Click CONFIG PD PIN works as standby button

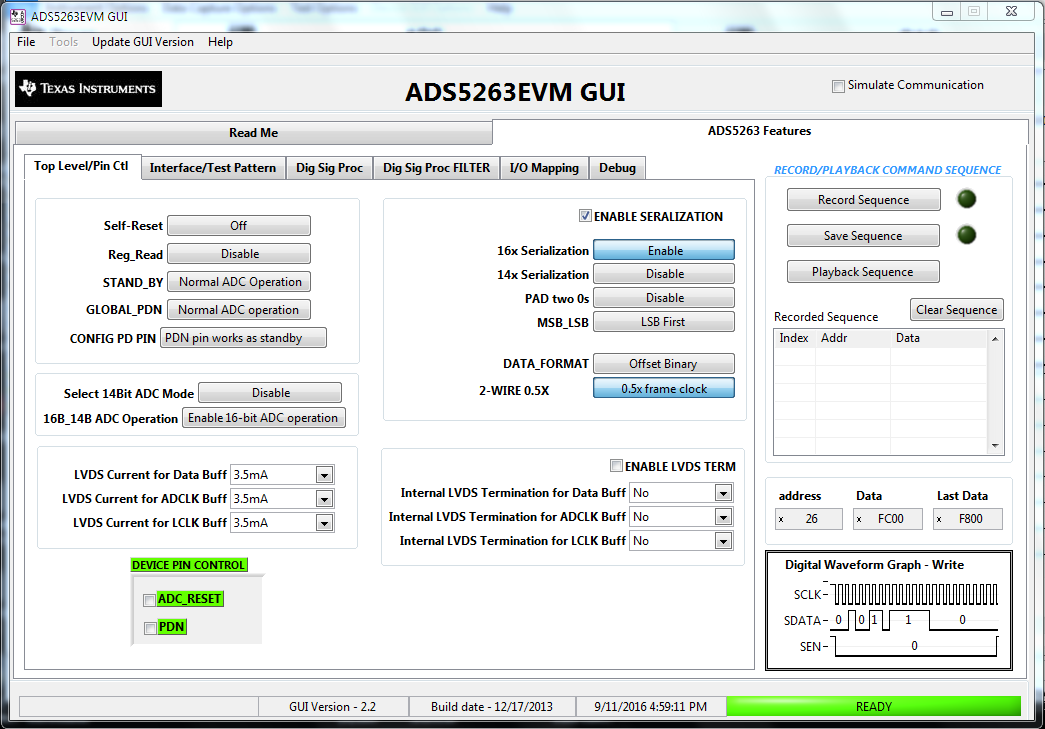243,338
